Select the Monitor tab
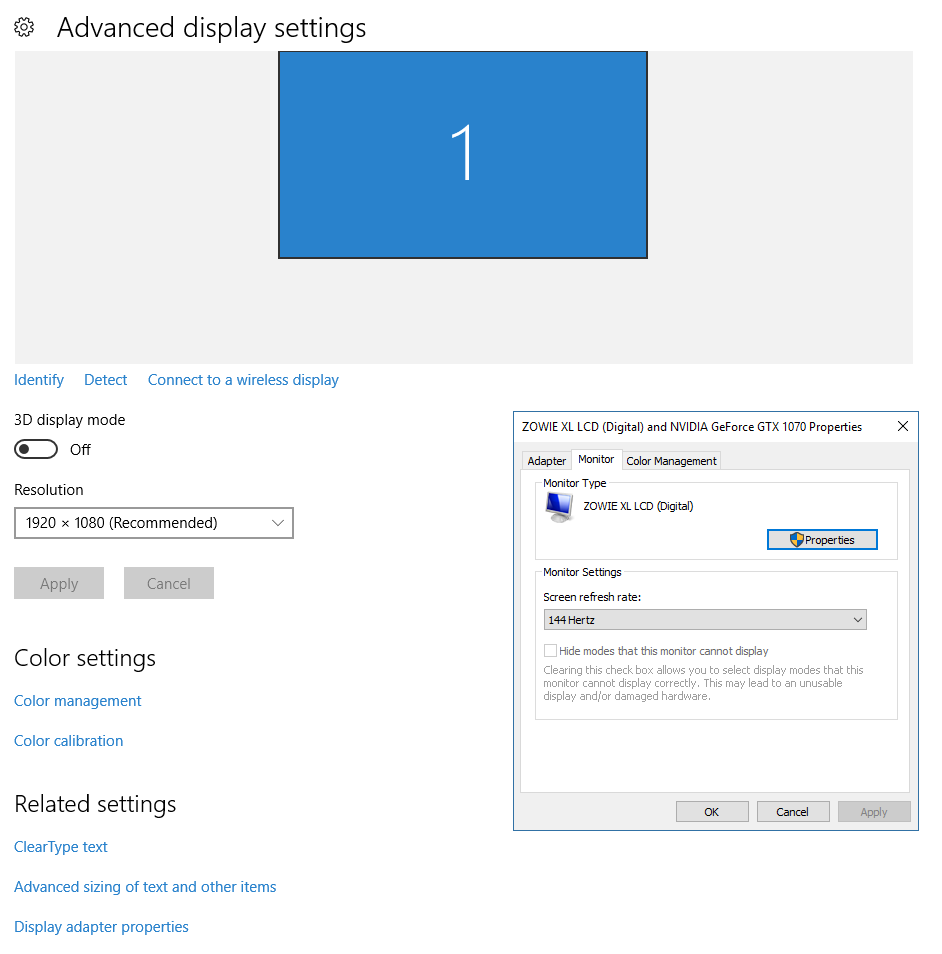This screenshot has width=942, height=954. point(596,459)
